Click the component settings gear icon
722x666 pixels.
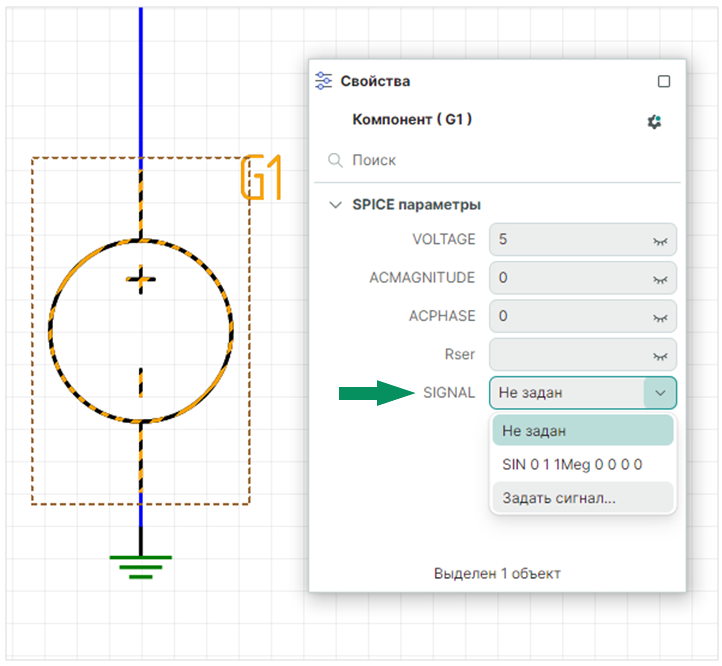[x=654, y=121]
